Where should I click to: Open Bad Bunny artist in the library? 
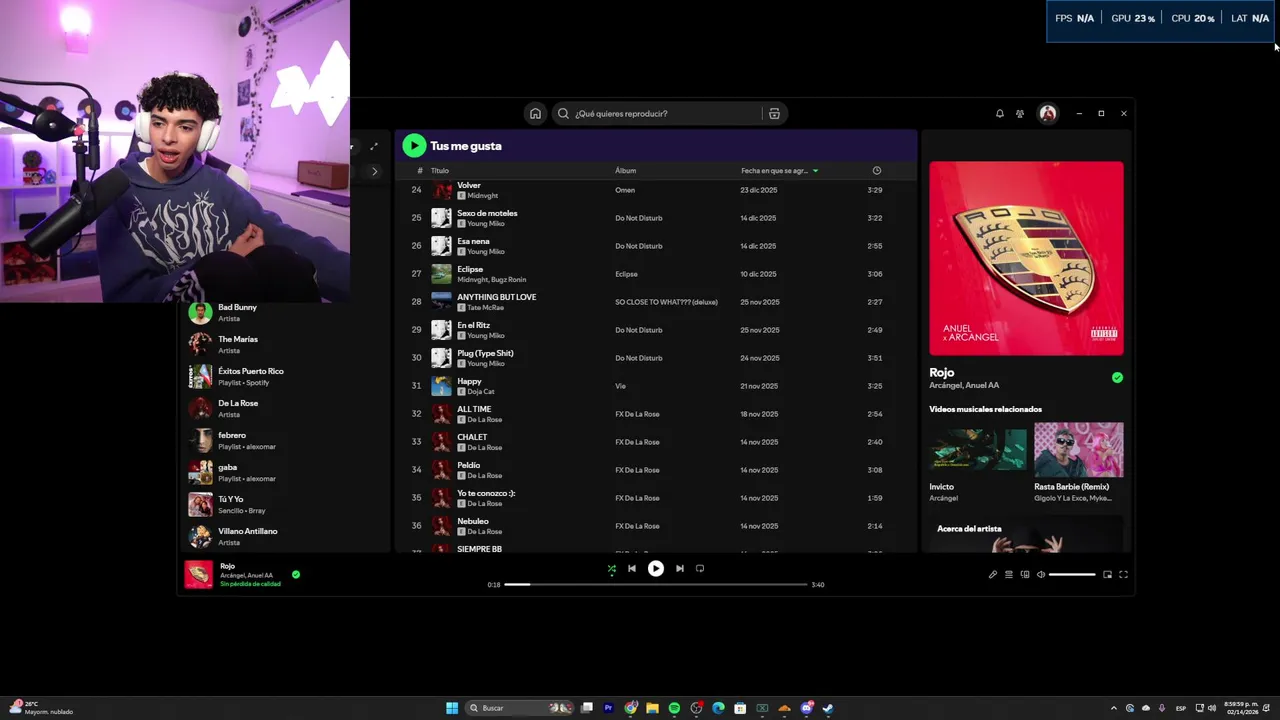pos(286,313)
